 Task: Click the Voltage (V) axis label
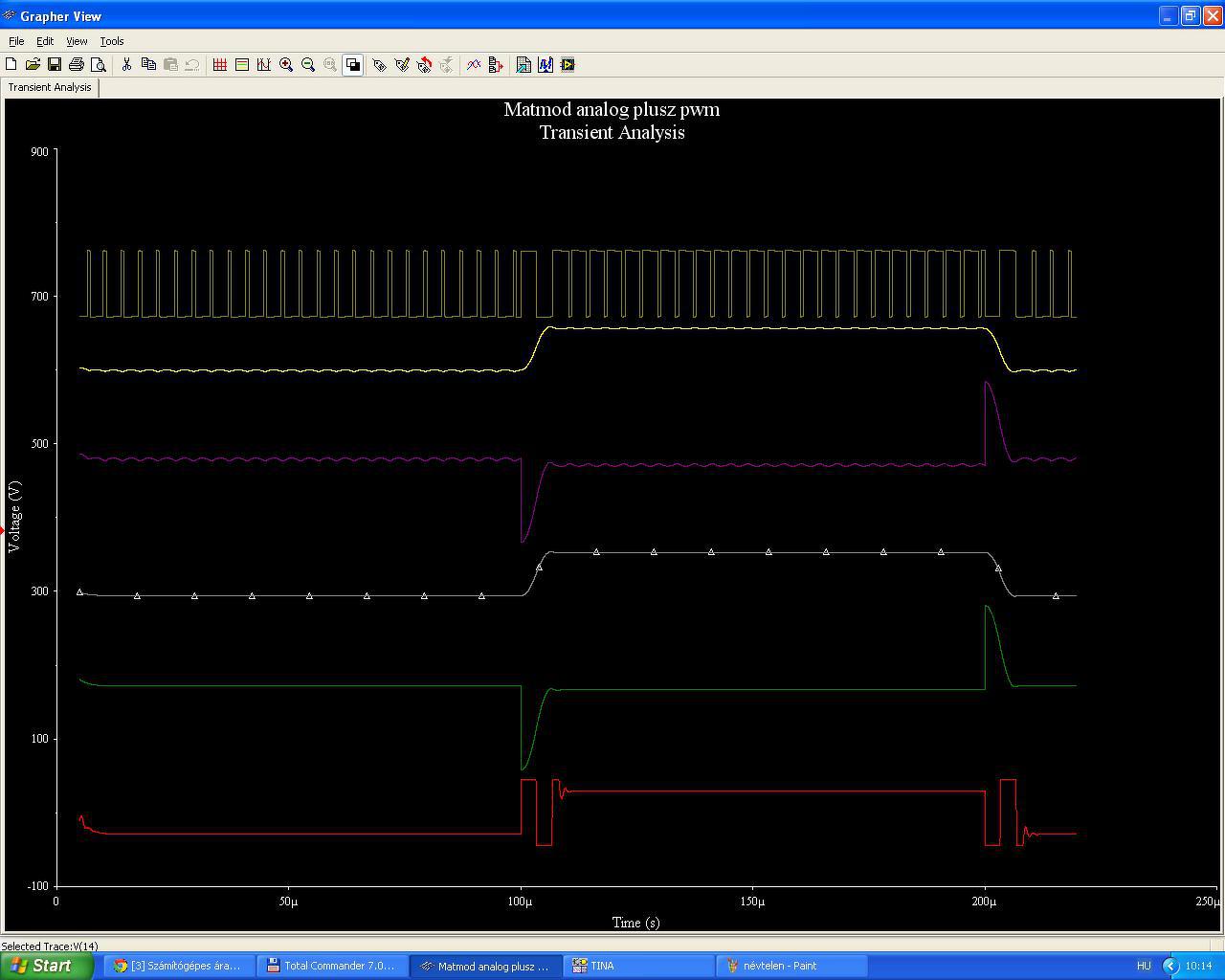tap(14, 517)
